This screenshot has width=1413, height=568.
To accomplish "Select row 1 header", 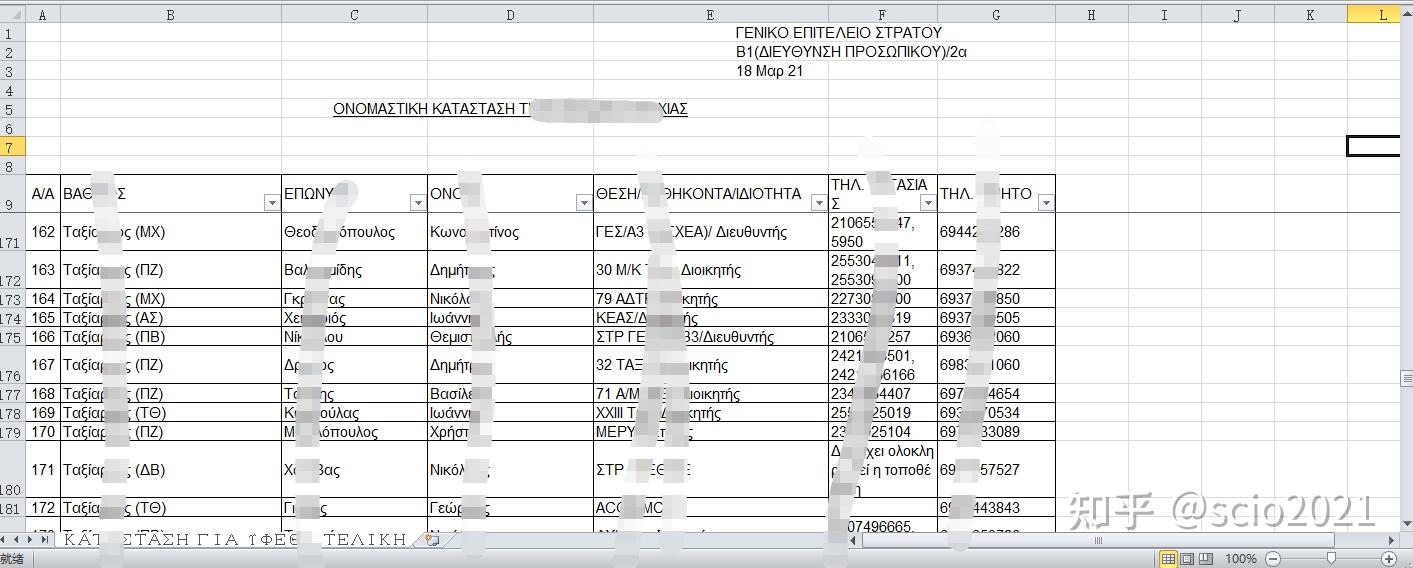I will [x=12, y=33].
